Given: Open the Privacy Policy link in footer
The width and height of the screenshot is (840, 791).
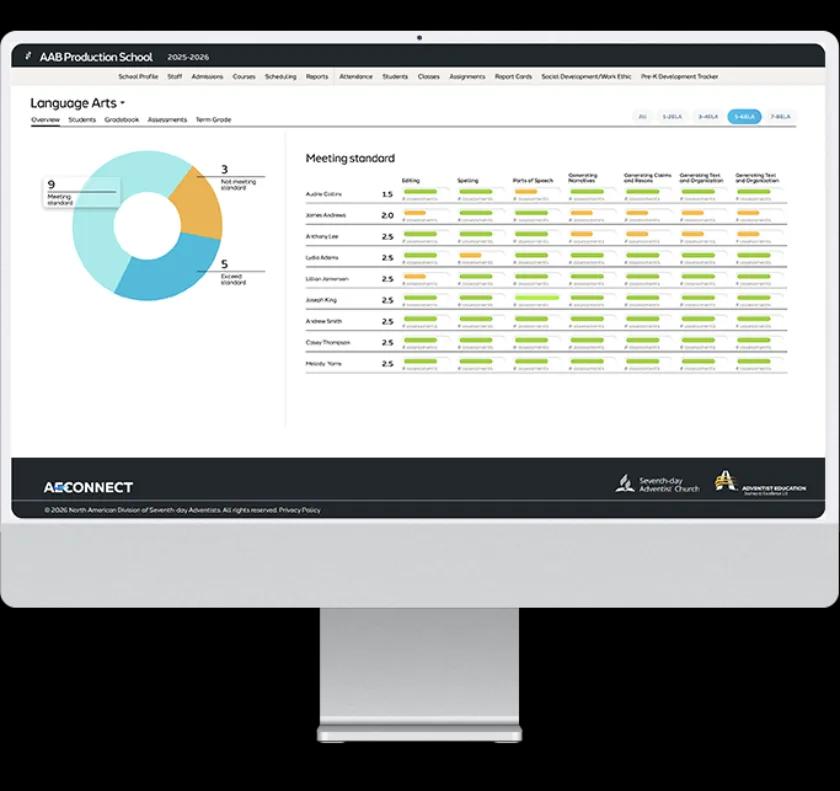Looking at the screenshot, I should coord(300,510).
